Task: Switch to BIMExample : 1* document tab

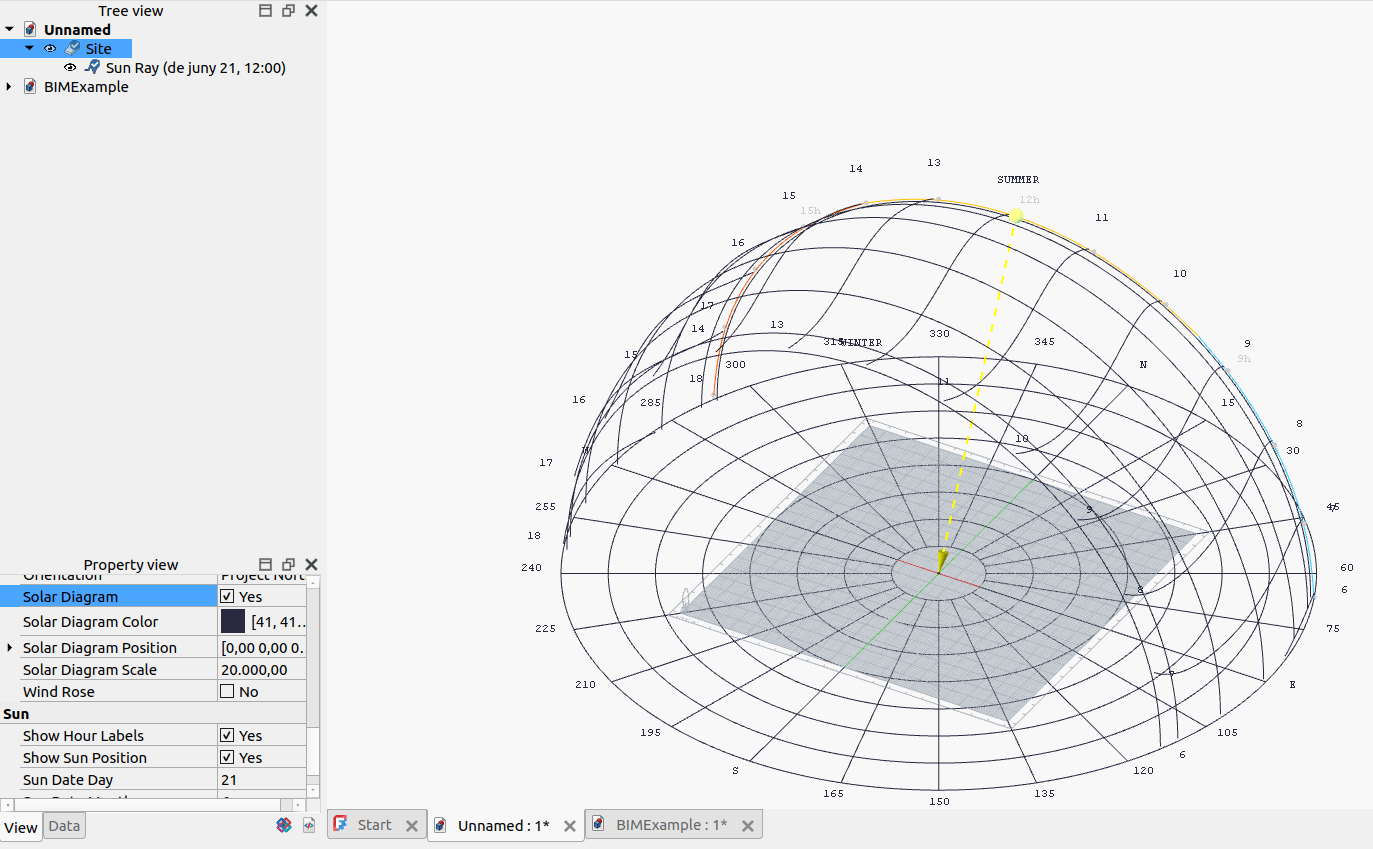Action: pyautogui.click(x=670, y=825)
